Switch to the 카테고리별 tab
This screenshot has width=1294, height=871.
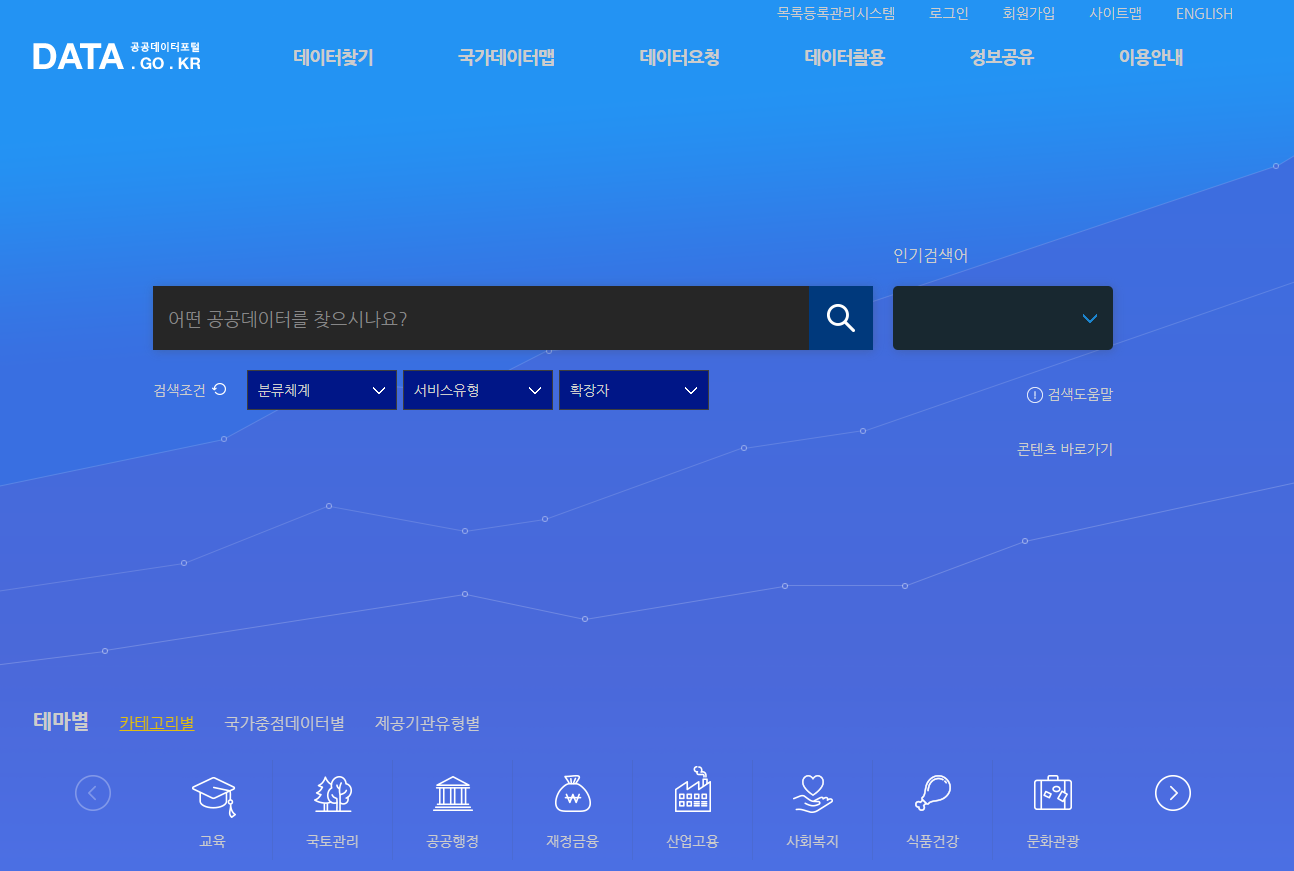click(157, 723)
